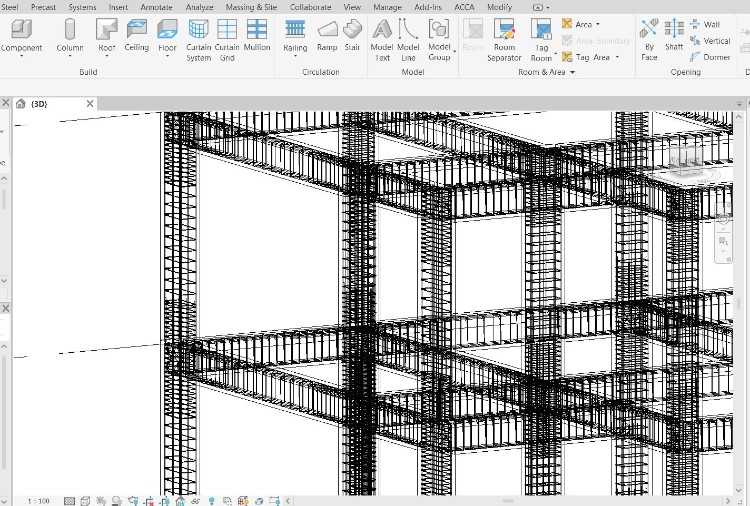Click the 1 : 100 view scale
The image size is (750, 506).
point(39,501)
